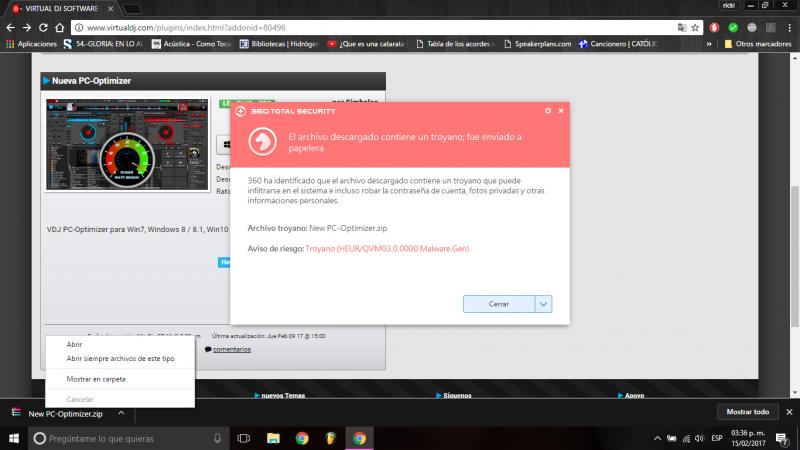Click the New PC-Optimizer.zip download item
The width and height of the screenshot is (800, 450).
(65, 414)
